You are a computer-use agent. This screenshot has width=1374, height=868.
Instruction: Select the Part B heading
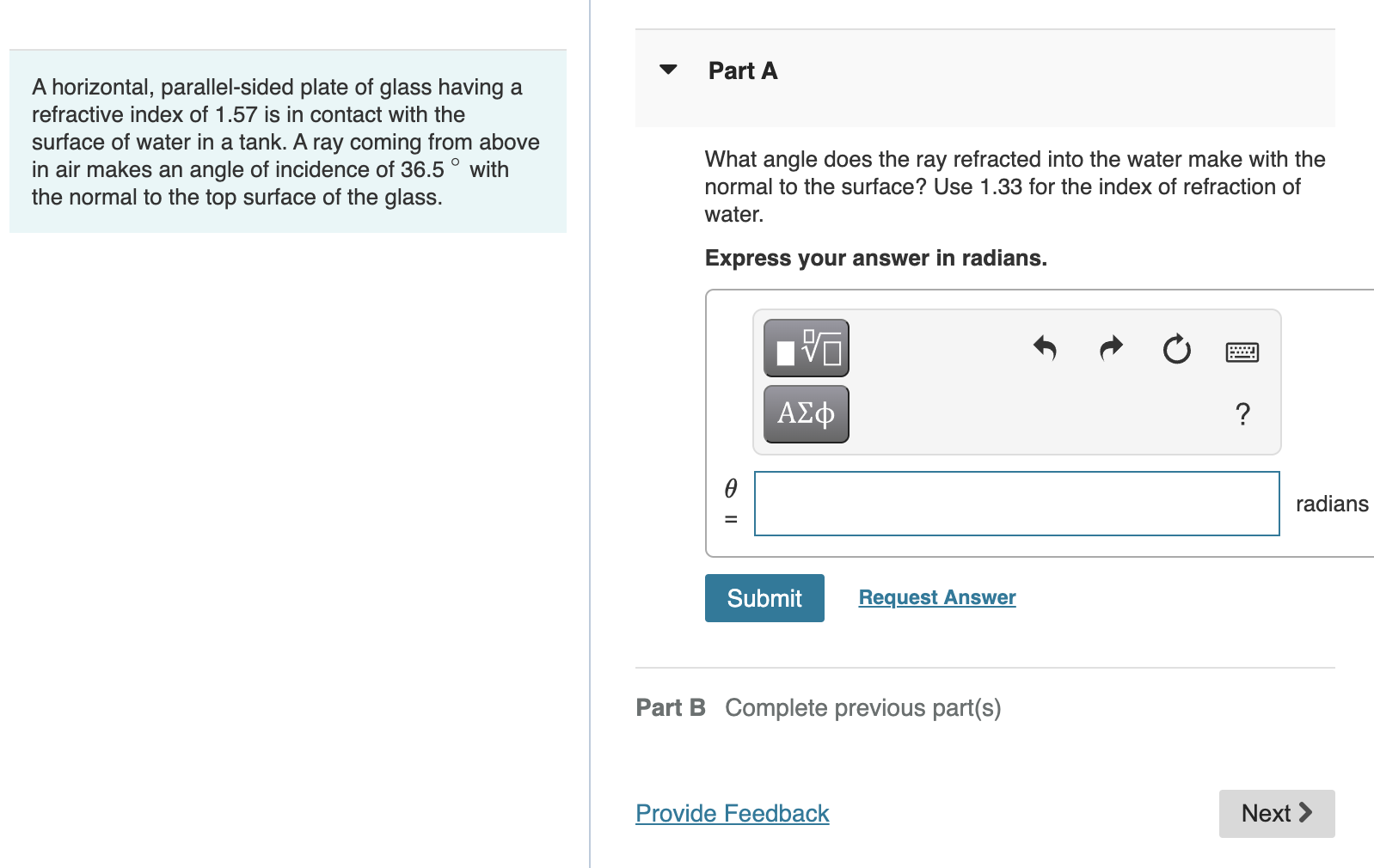(x=671, y=707)
